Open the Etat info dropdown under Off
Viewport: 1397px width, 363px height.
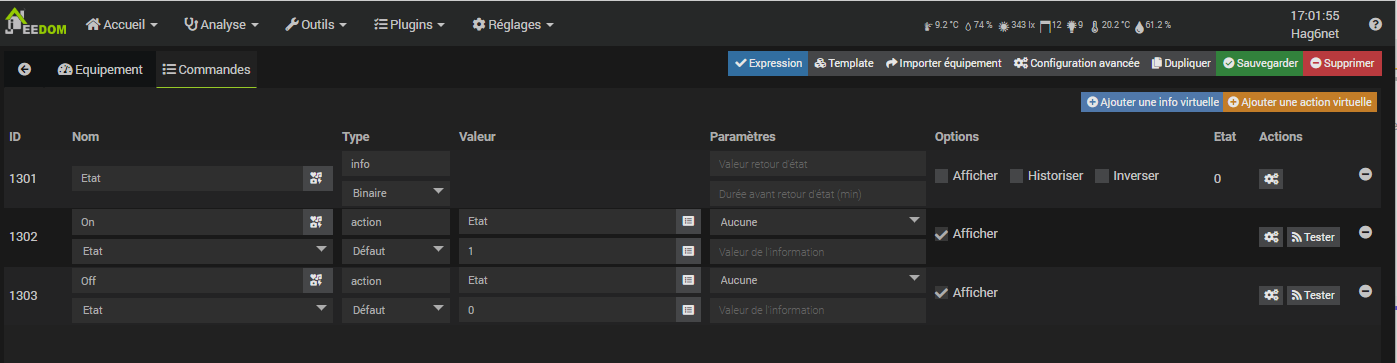[203, 310]
